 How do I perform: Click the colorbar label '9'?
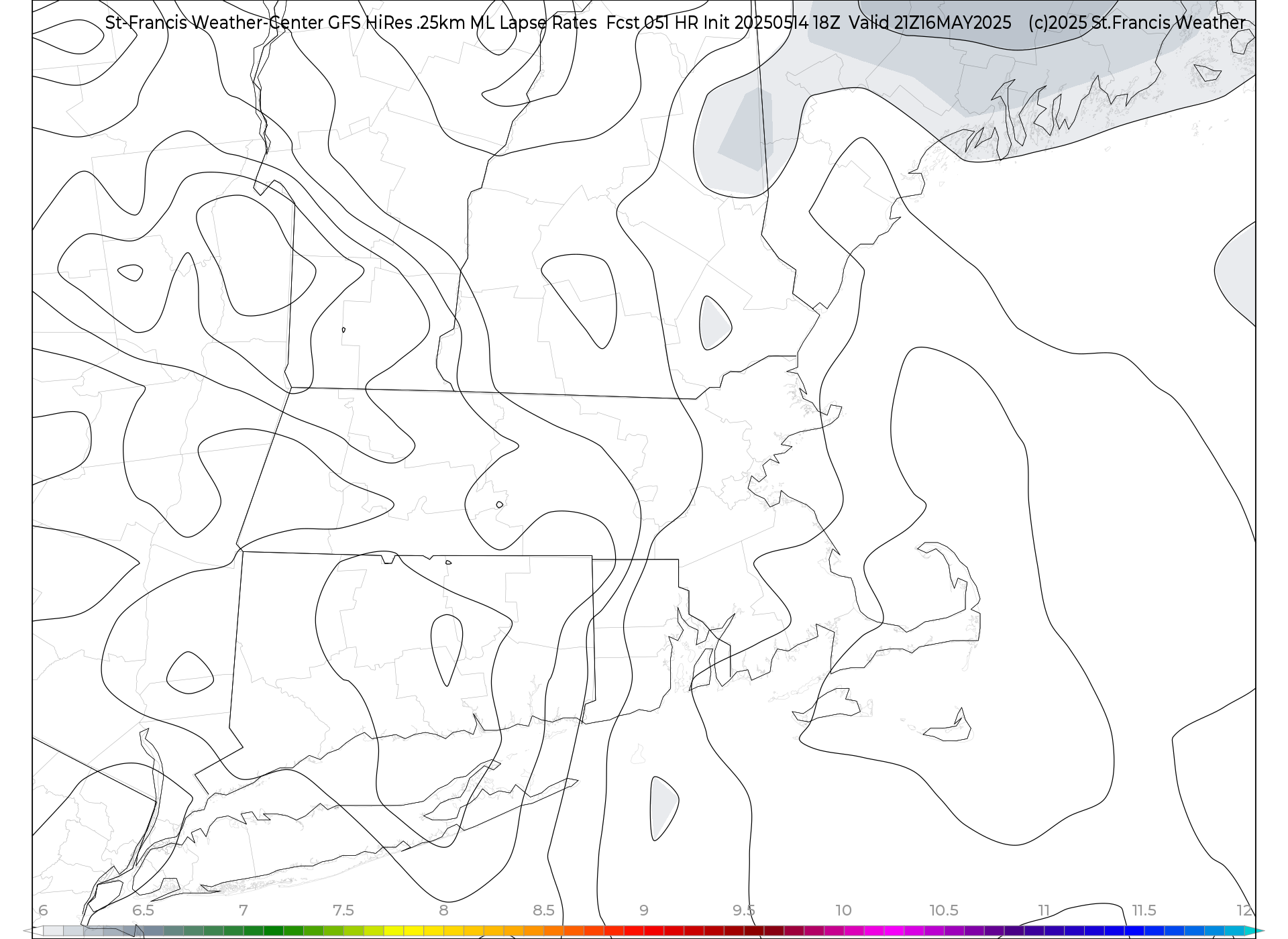tap(643, 910)
